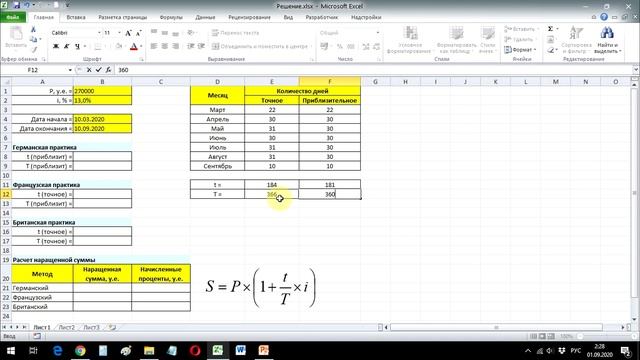Switch to the Рецензирование tab
640x360 pixels.
[249, 17]
